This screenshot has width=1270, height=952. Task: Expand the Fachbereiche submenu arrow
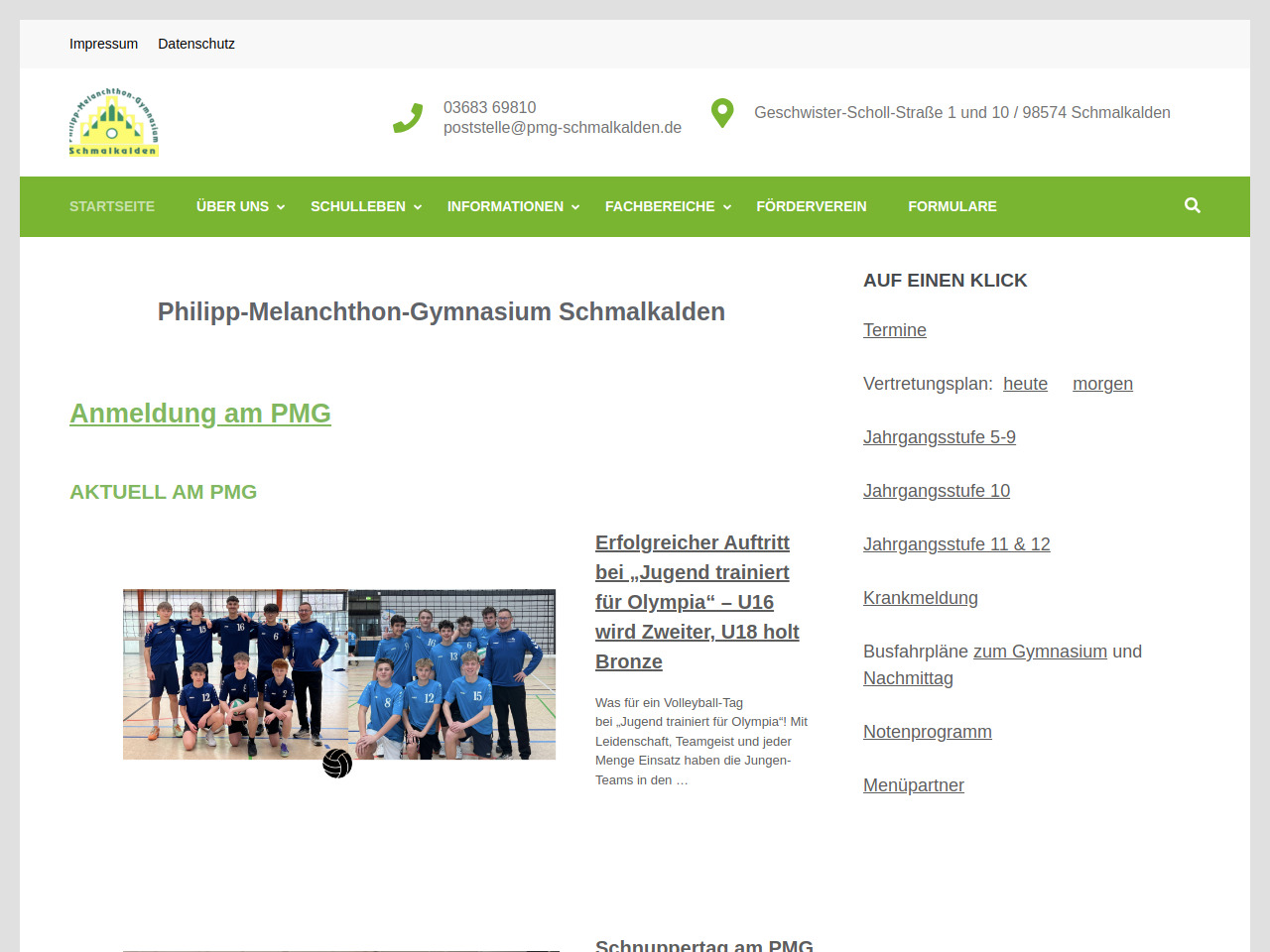click(x=727, y=207)
